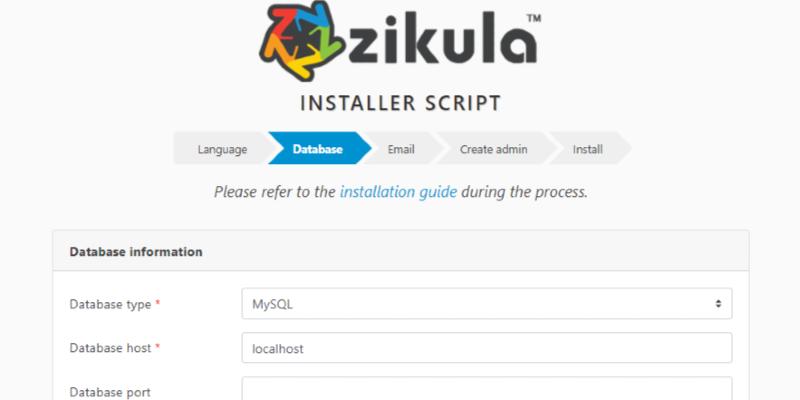Switch to the Email step
The image size is (800, 400).
401,150
